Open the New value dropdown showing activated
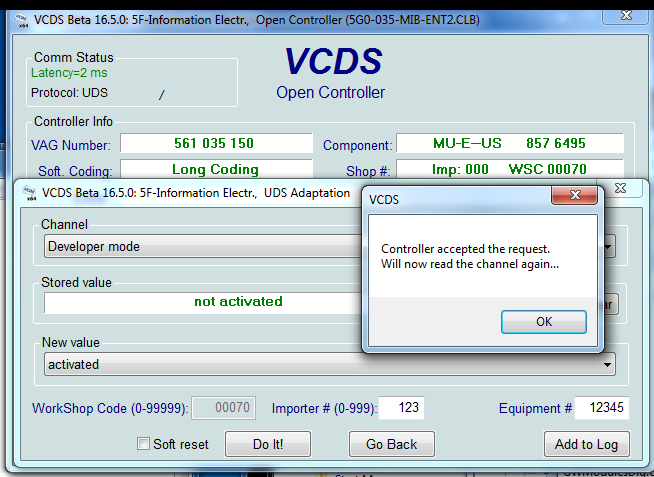The height and width of the screenshot is (477, 654). click(330, 364)
